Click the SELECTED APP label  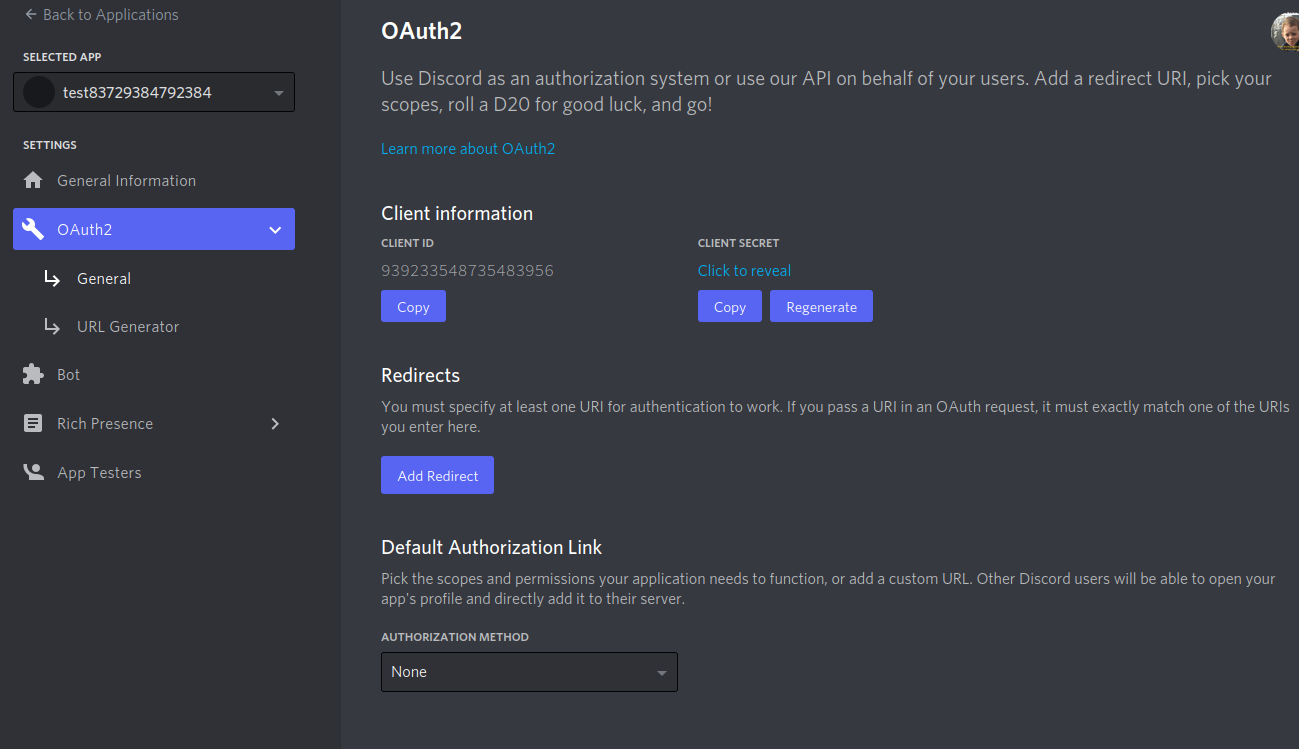[x=62, y=57]
